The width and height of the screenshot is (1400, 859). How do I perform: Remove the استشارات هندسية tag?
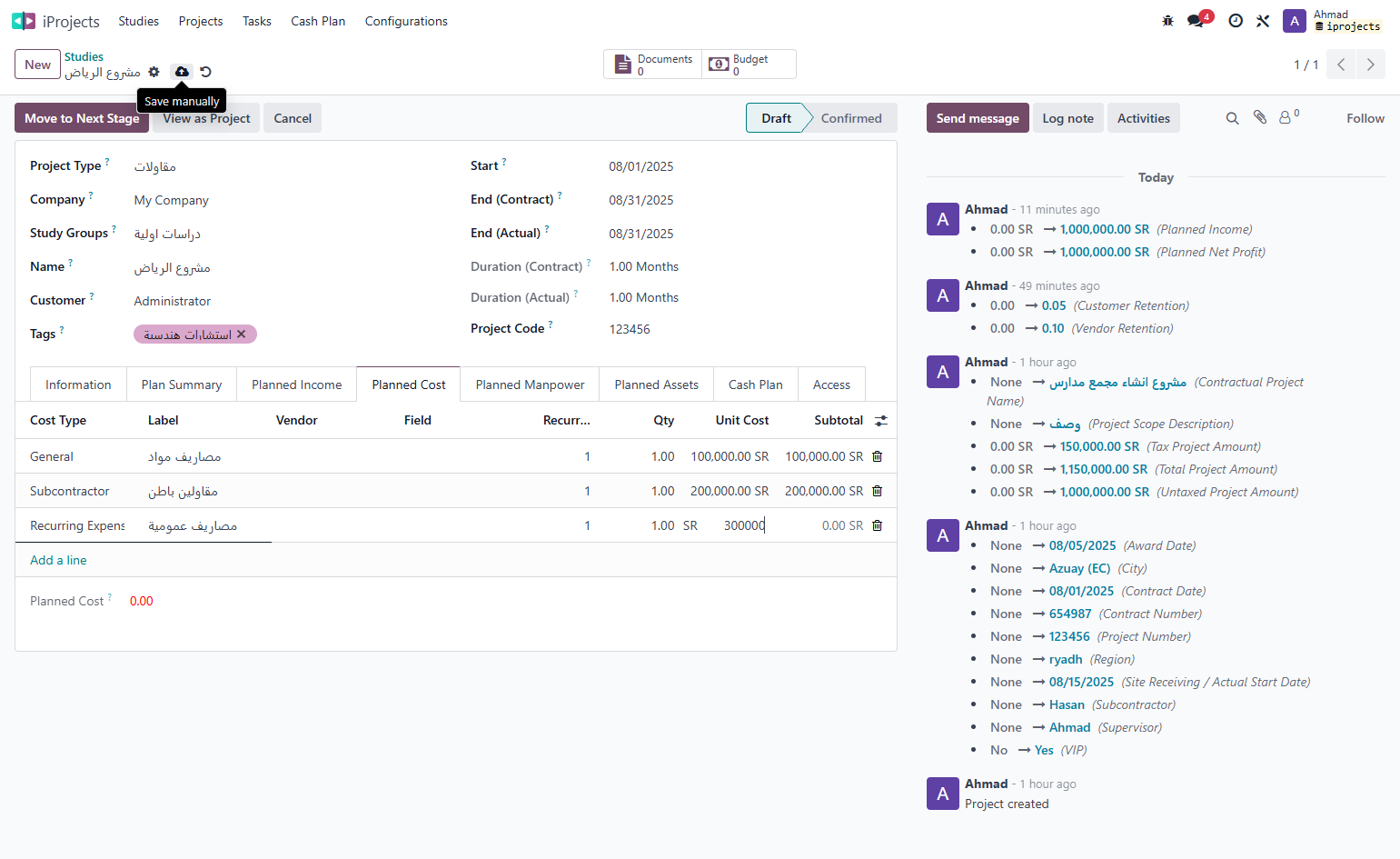click(x=241, y=335)
